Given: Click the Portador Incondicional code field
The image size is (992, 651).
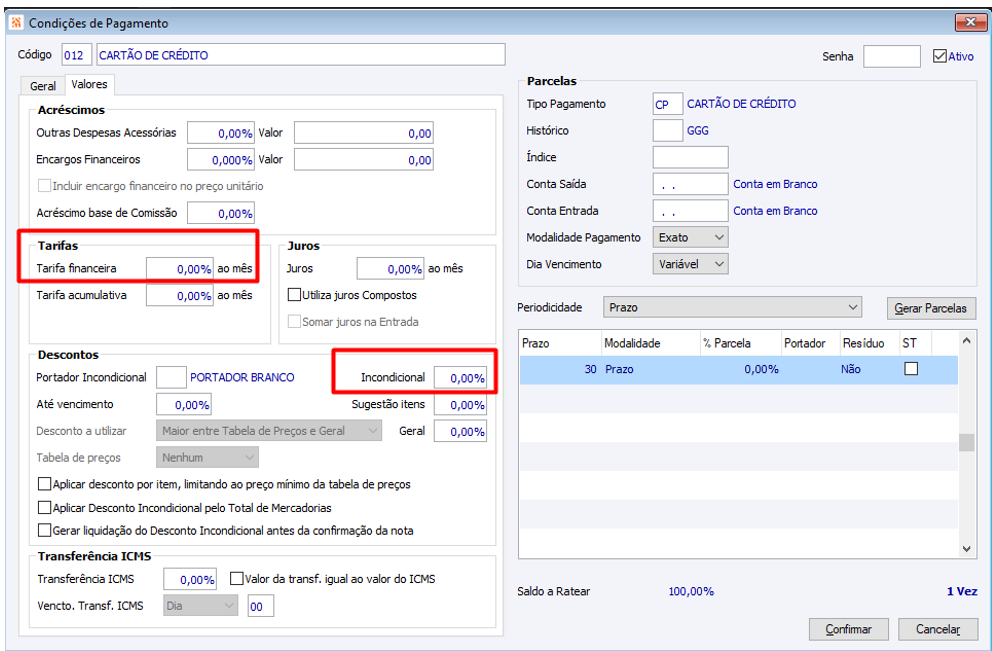Looking at the screenshot, I should tap(171, 377).
